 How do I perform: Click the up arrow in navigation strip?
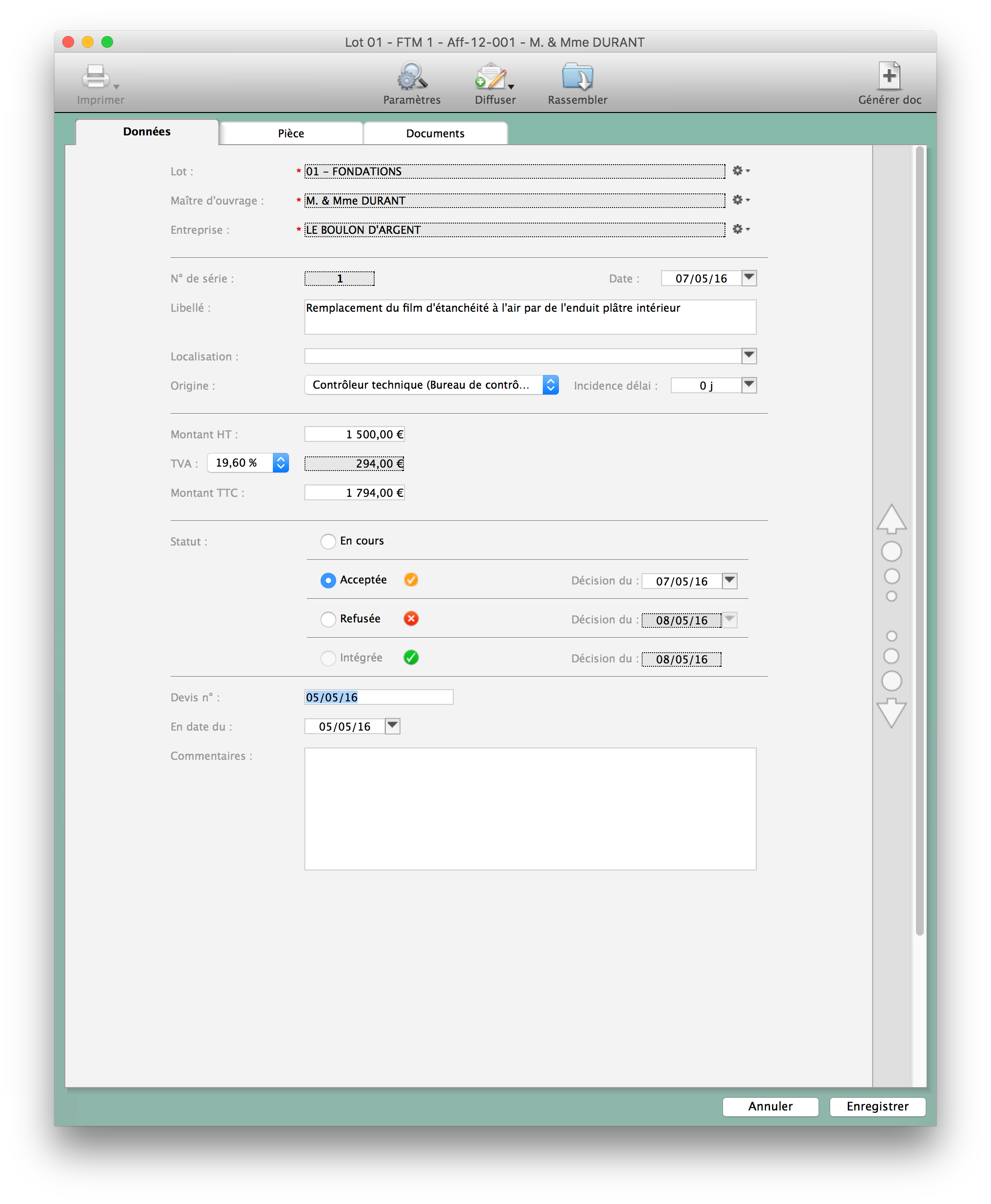(x=891, y=519)
